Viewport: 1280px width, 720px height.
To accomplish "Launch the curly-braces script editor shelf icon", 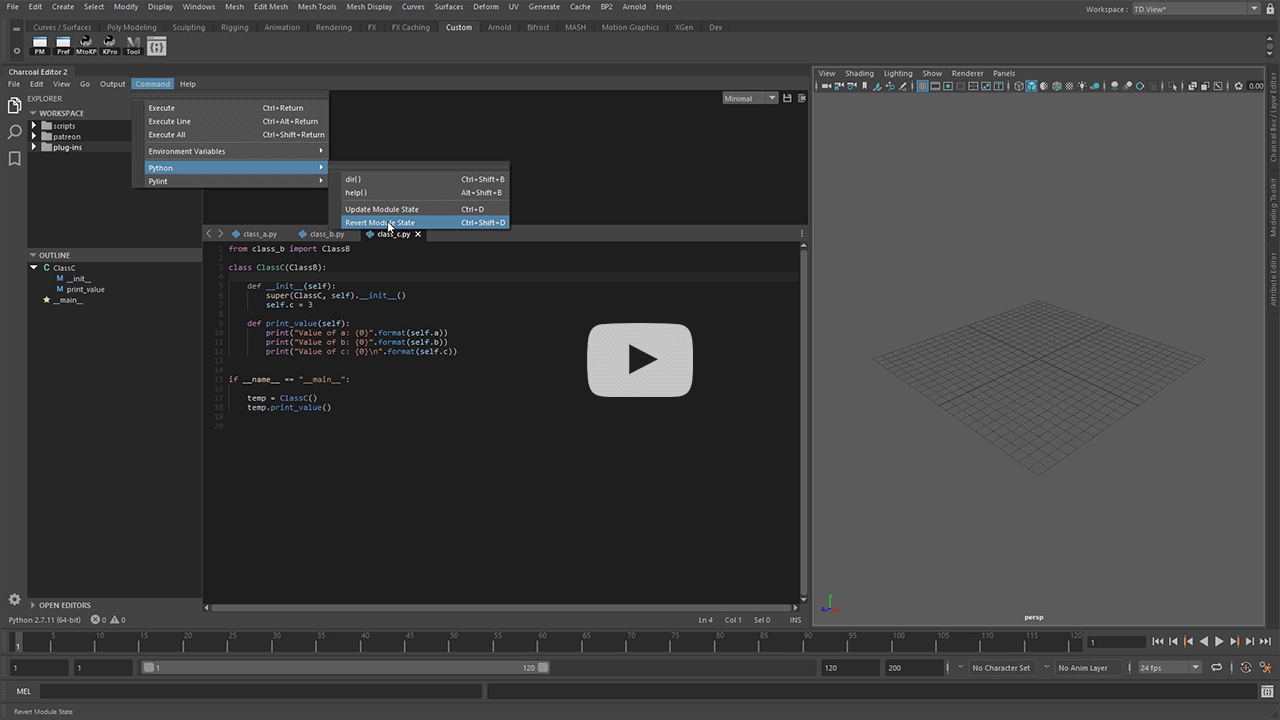I will 157,46.
